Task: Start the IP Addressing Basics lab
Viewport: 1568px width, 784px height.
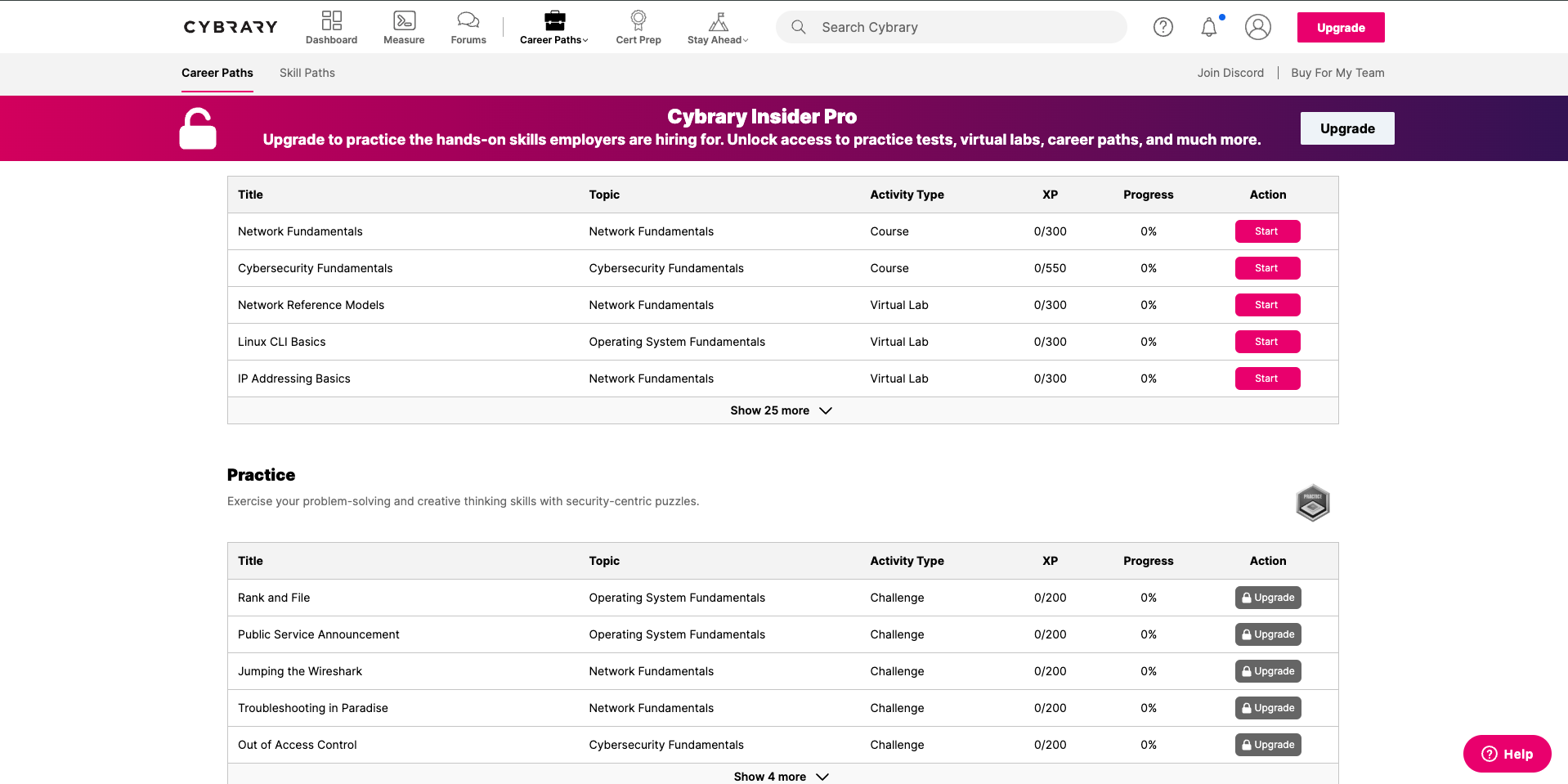Action: tap(1267, 379)
